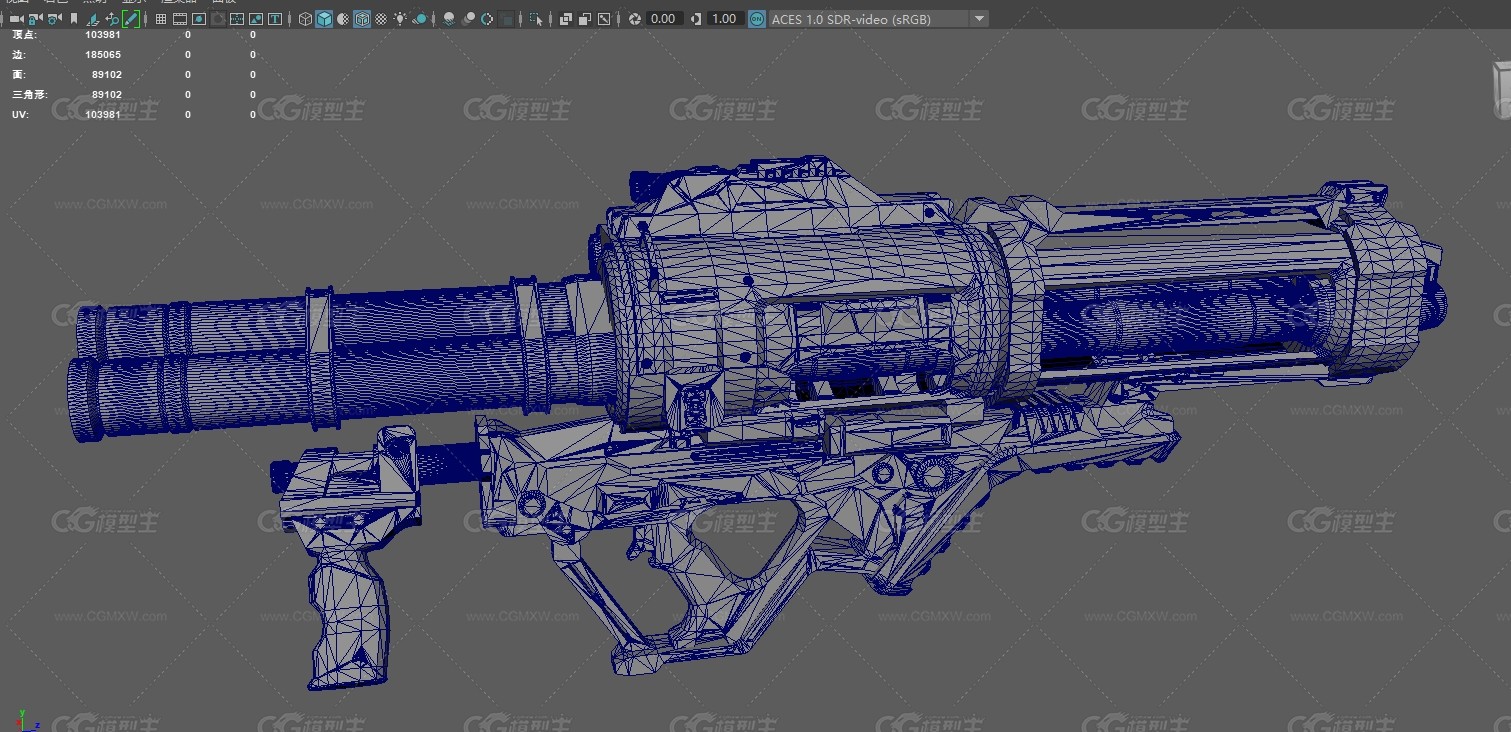Screen dimensions: 1511x732
Task: Toggle the Film Gate display
Action: (x=180, y=19)
